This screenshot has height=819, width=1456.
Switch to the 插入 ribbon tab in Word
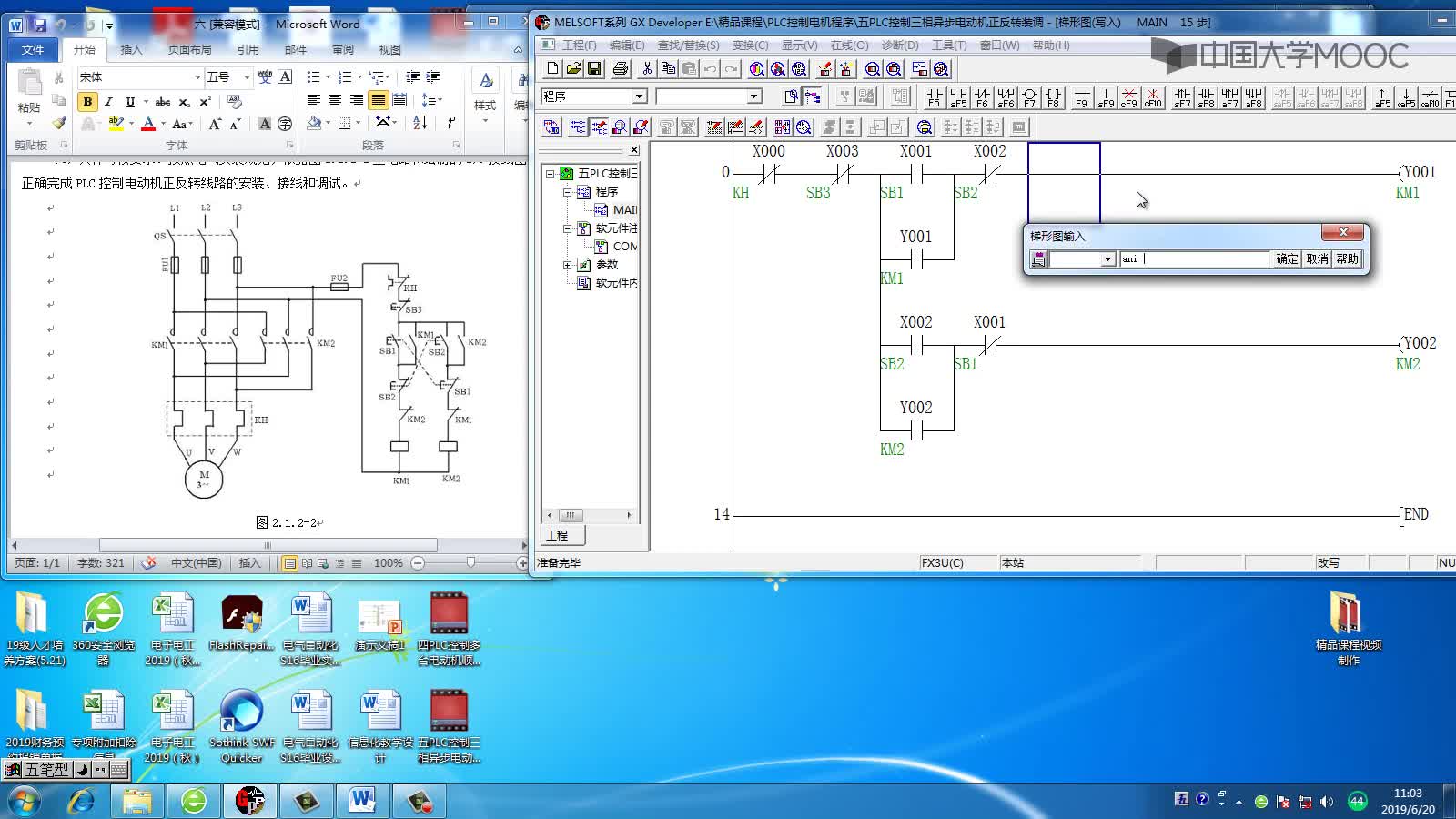(x=132, y=49)
